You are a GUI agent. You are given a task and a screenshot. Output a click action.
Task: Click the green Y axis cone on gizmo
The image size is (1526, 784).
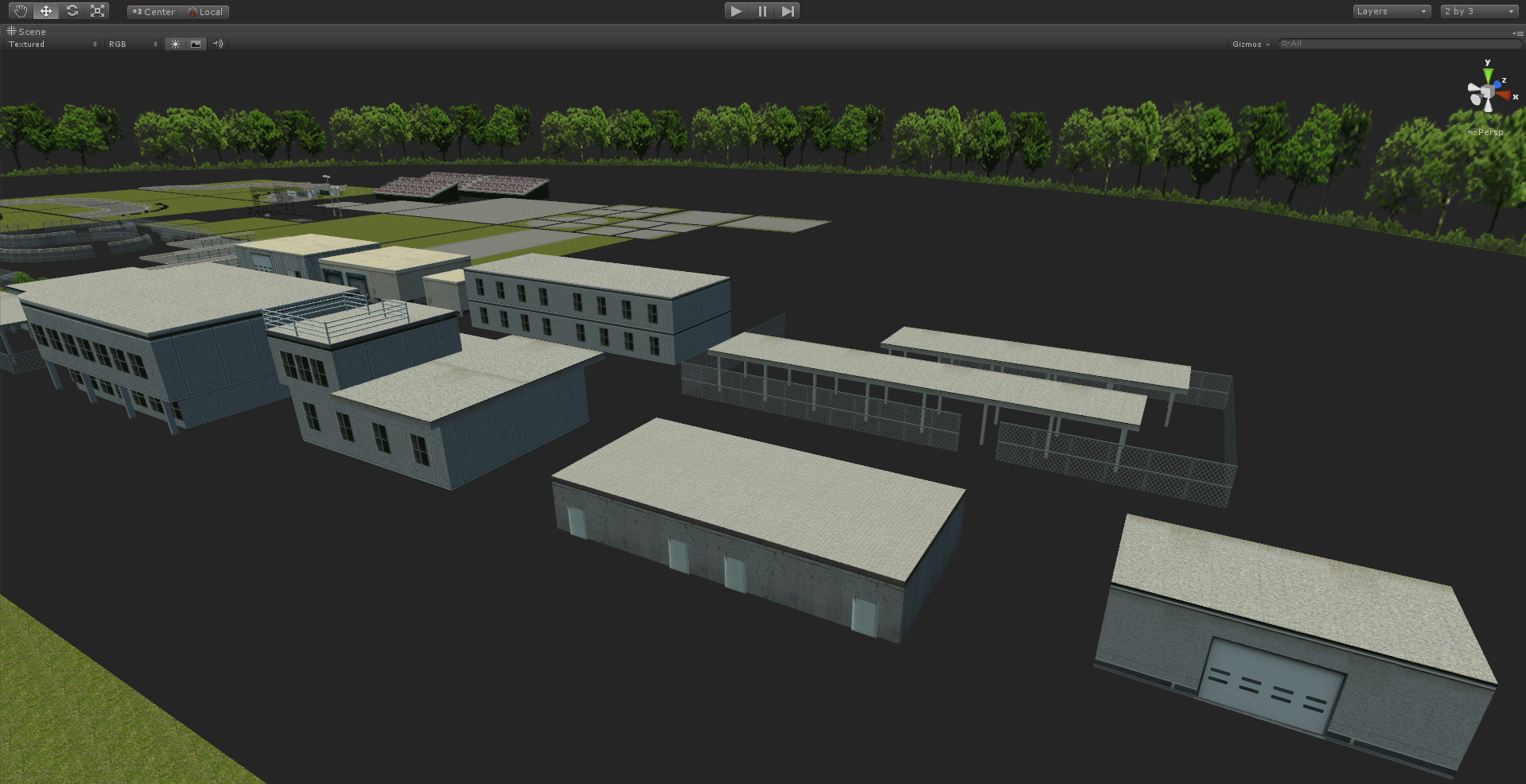click(1487, 76)
